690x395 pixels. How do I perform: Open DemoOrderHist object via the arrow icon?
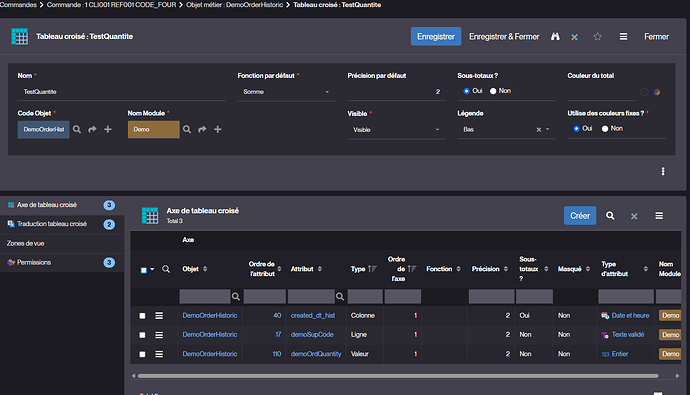(92, 129)
